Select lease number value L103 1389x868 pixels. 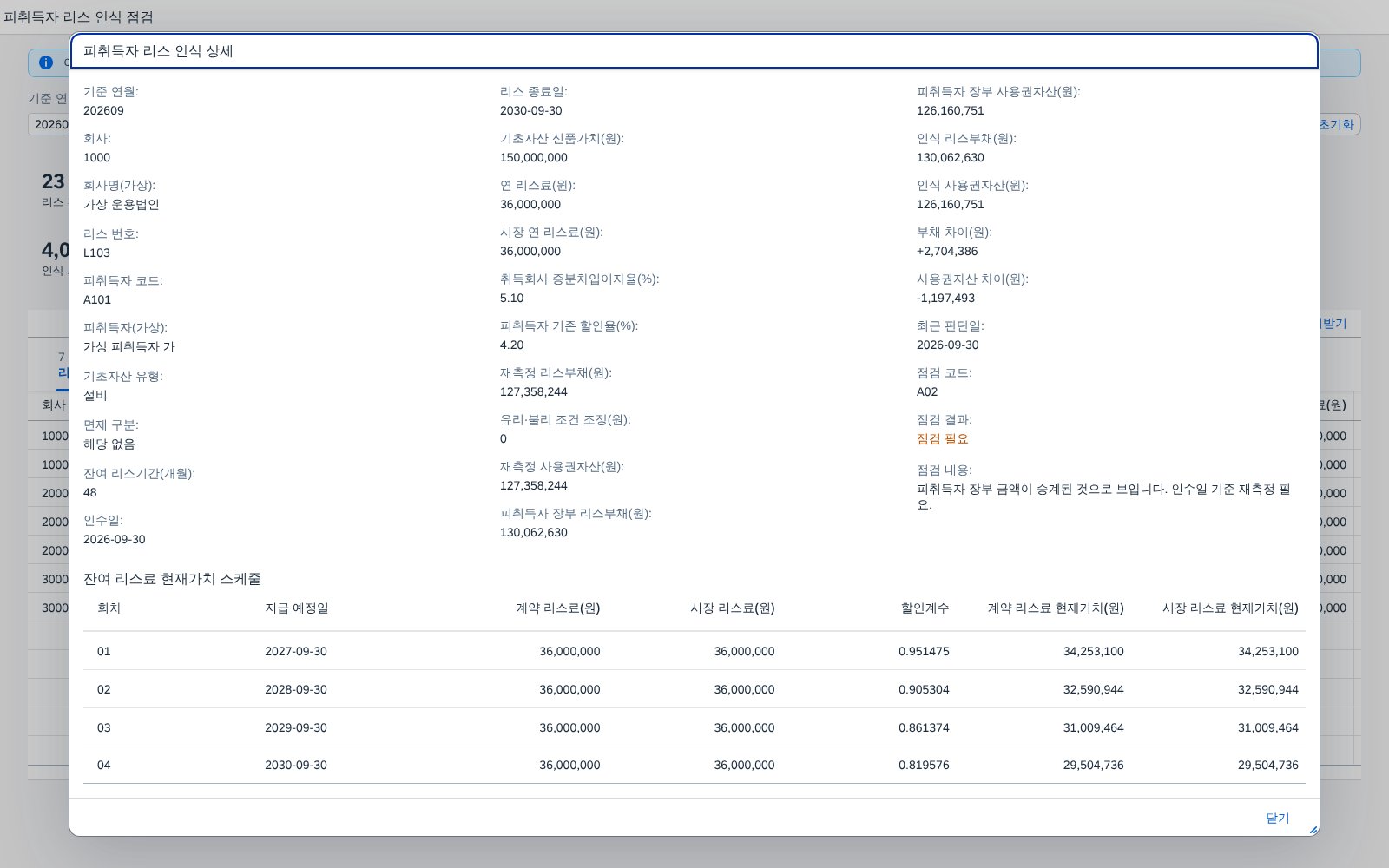tap(96, 253)
